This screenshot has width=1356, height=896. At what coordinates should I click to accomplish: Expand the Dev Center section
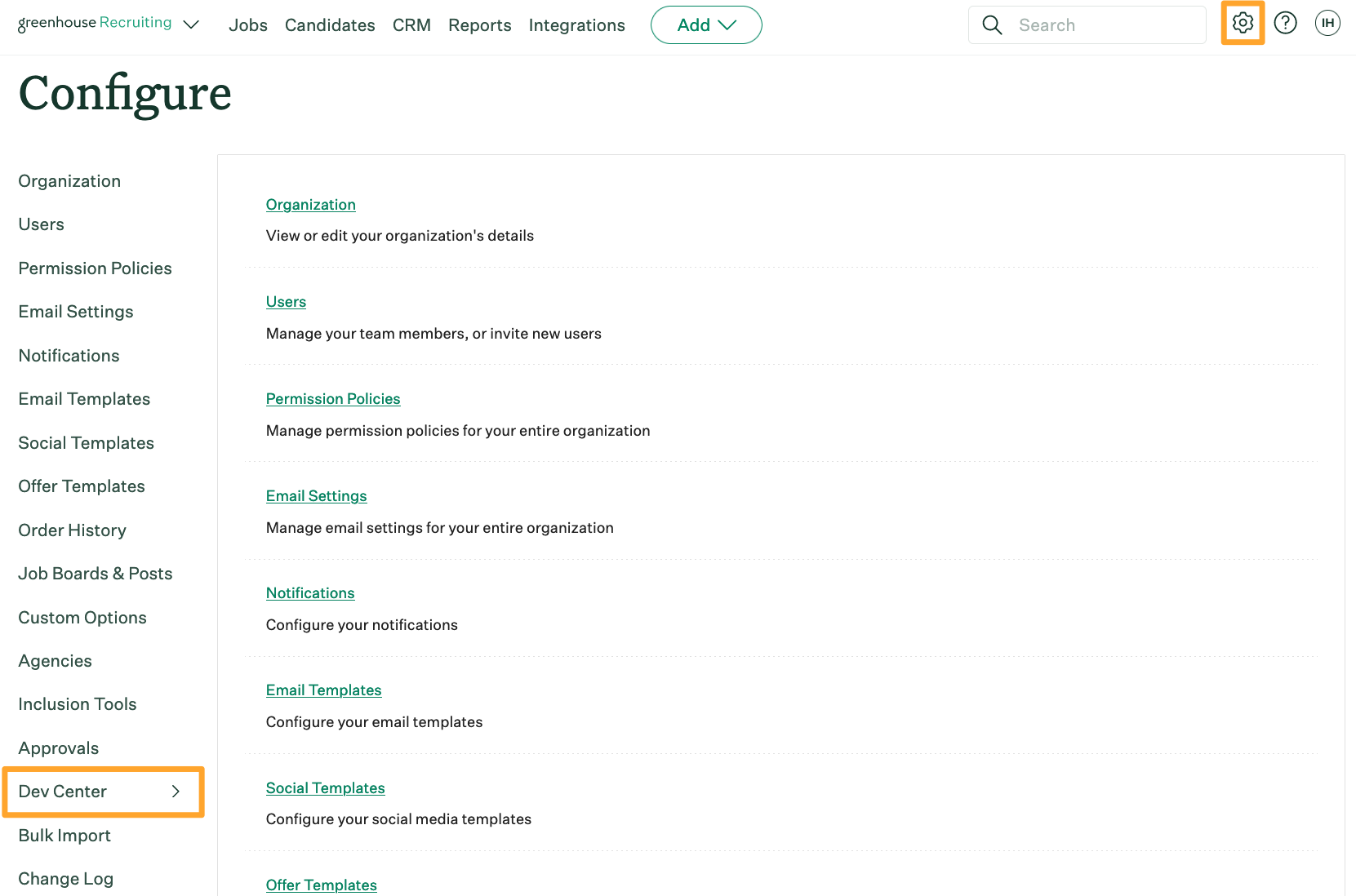click(103, 791)
